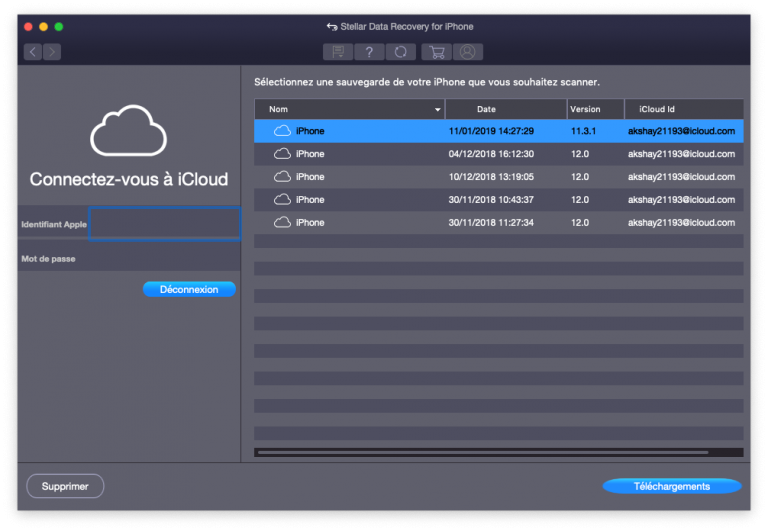Open the help question mark icon
This screenshot has width=768, height=531.
coord(369,52)
